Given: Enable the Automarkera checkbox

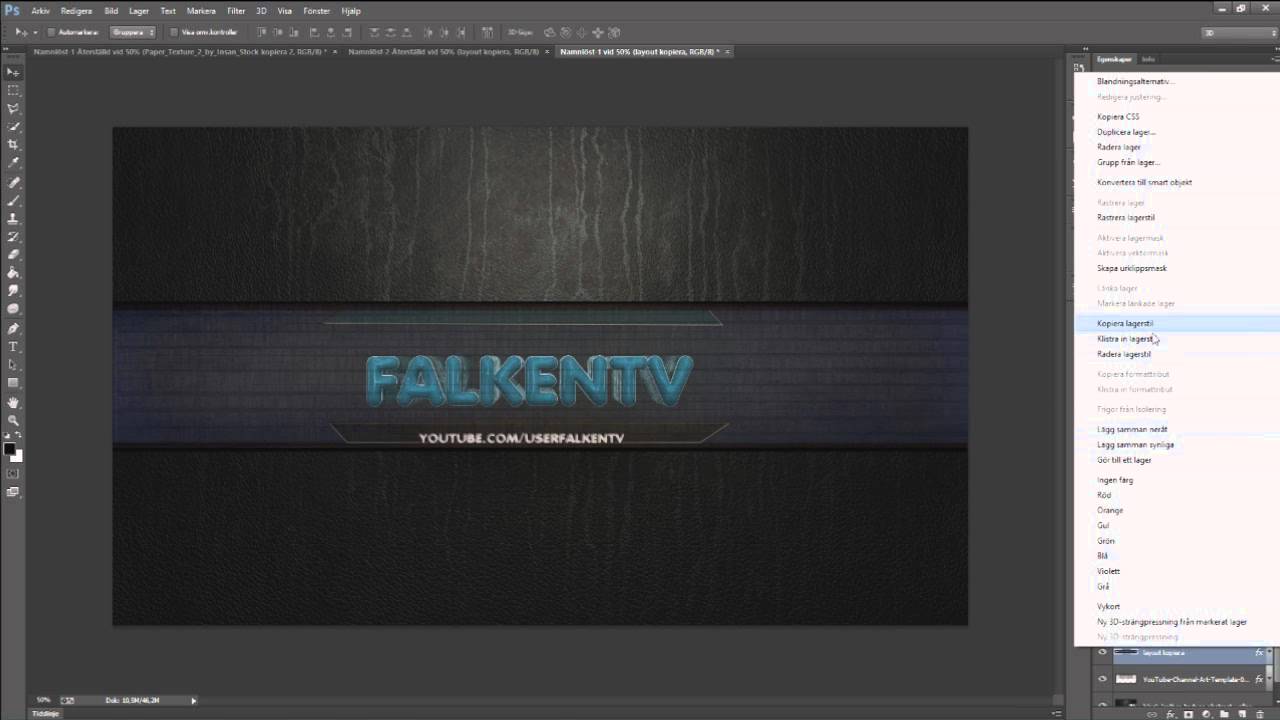Looking at the screenshot, I should tap(52, 32).
